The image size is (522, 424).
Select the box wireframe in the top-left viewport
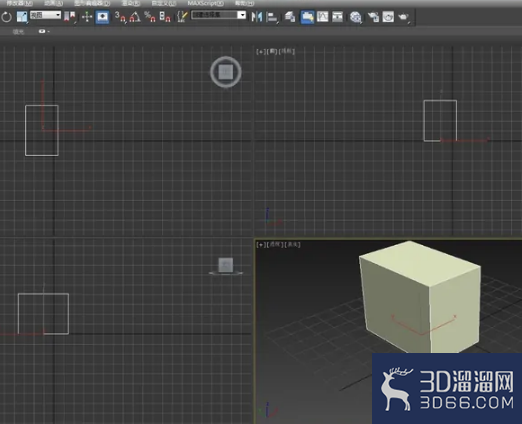(x=42, y=130)
